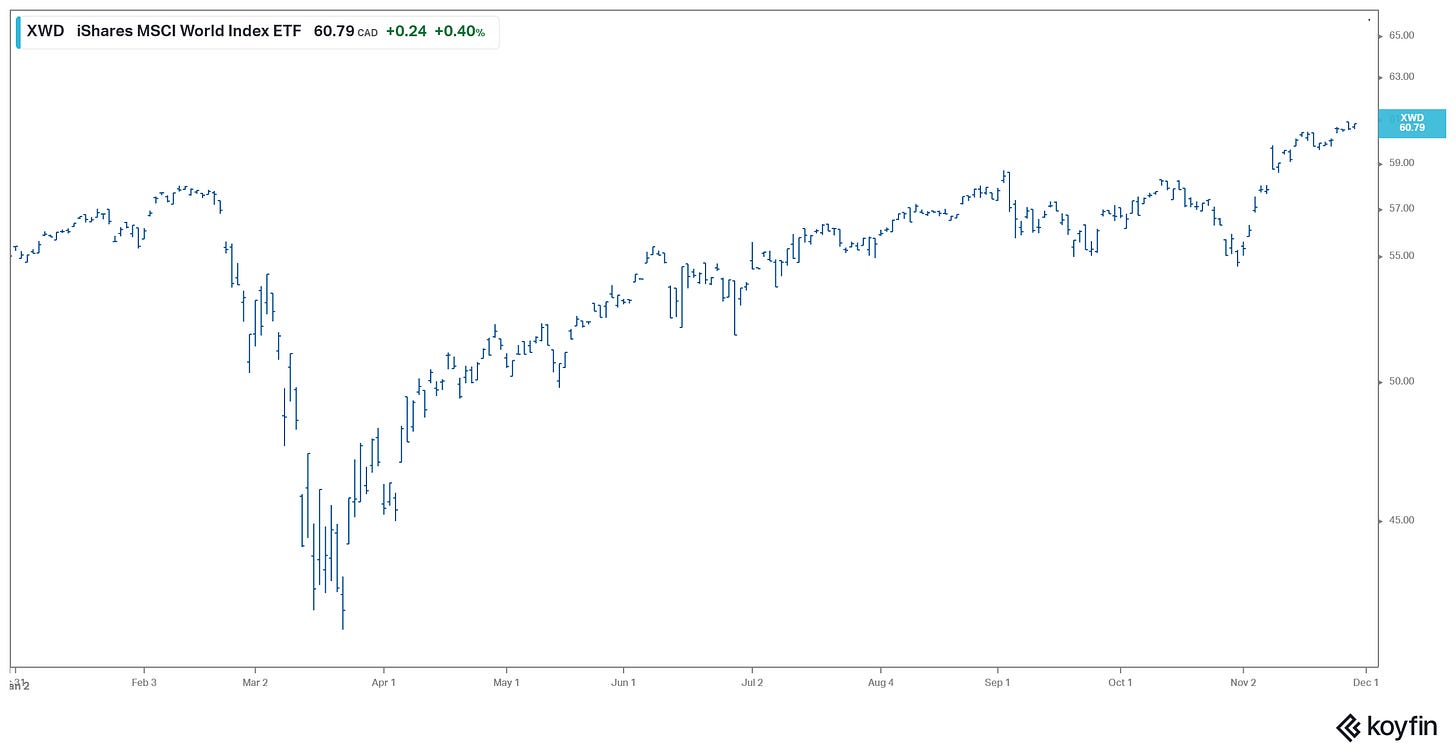The height and width of the screenshot is (752, 1456).
Task: Click the XWD ticker symbol in legend
Action: pos(45,31)
